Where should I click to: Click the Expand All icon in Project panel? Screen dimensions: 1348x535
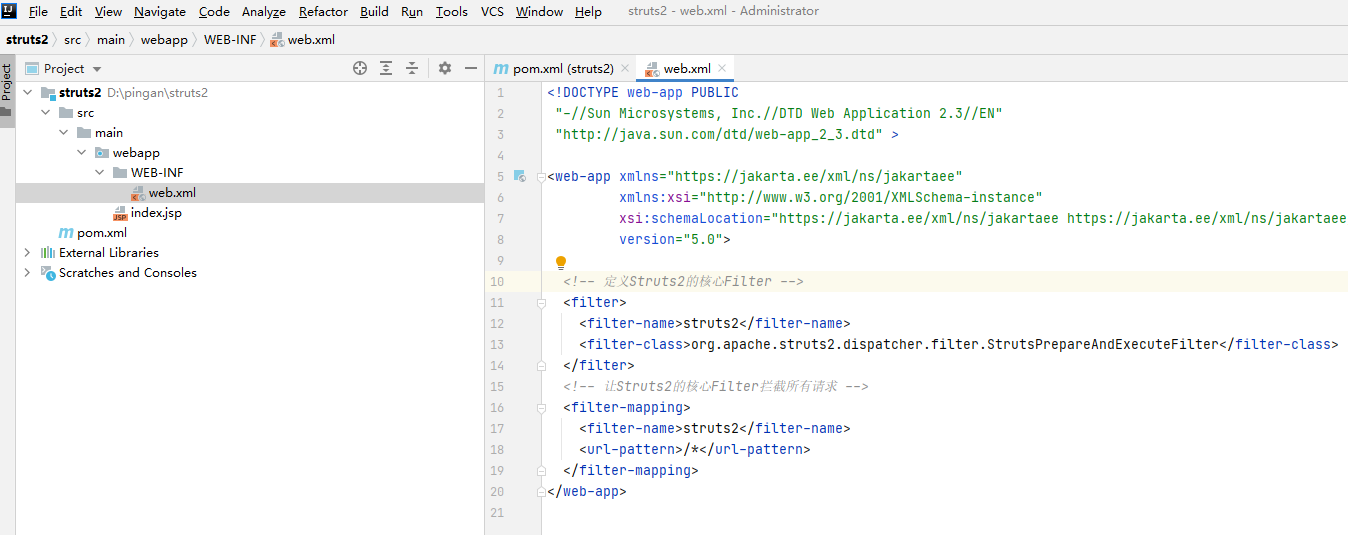click(x=386, y=68)
